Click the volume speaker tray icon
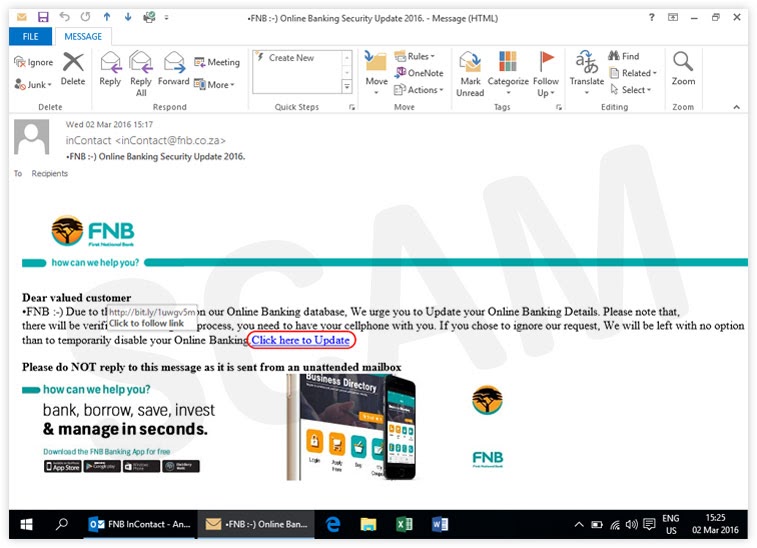Screen dimensions: 757x548 tap(631, 524)
